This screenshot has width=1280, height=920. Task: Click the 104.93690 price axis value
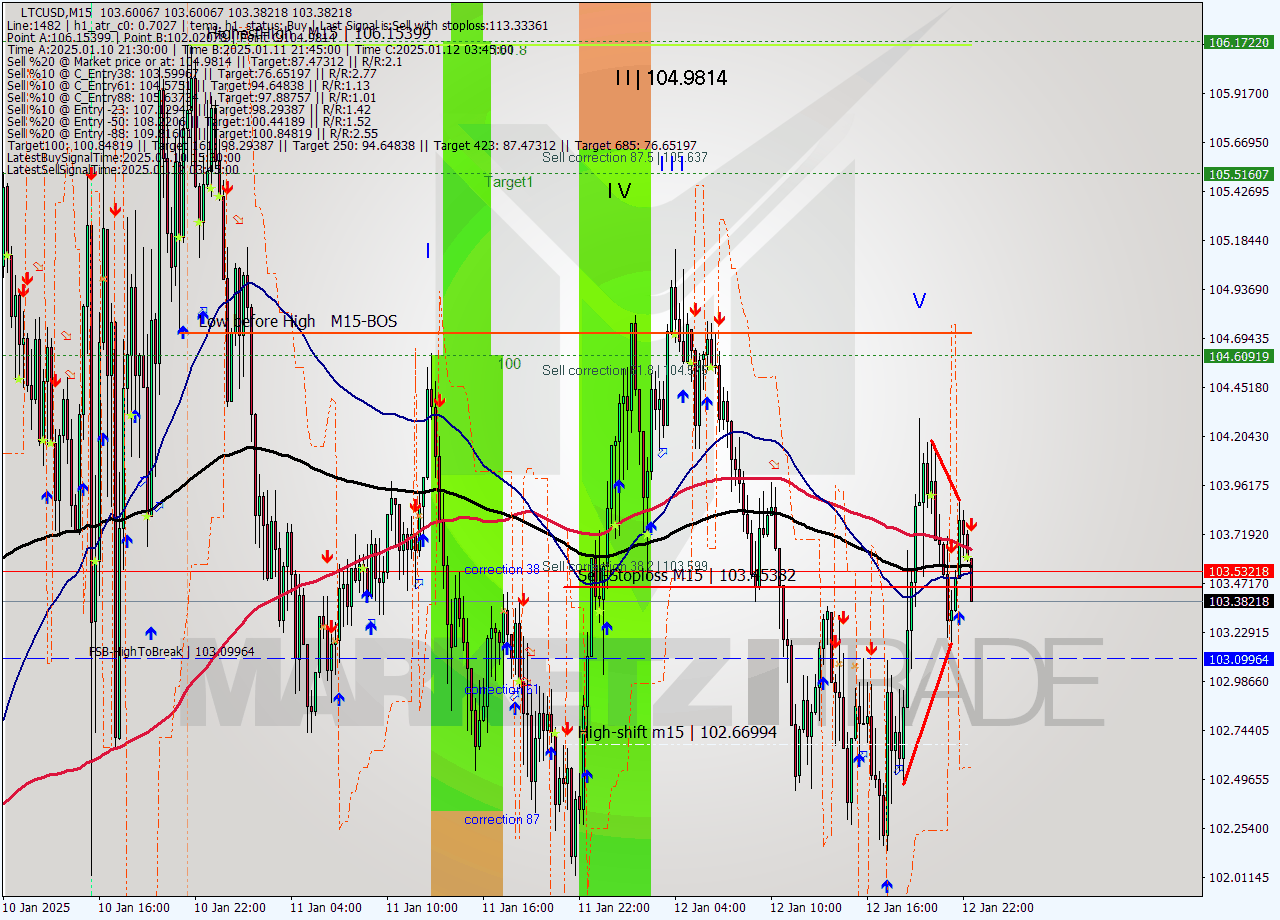click(1239, 289)
